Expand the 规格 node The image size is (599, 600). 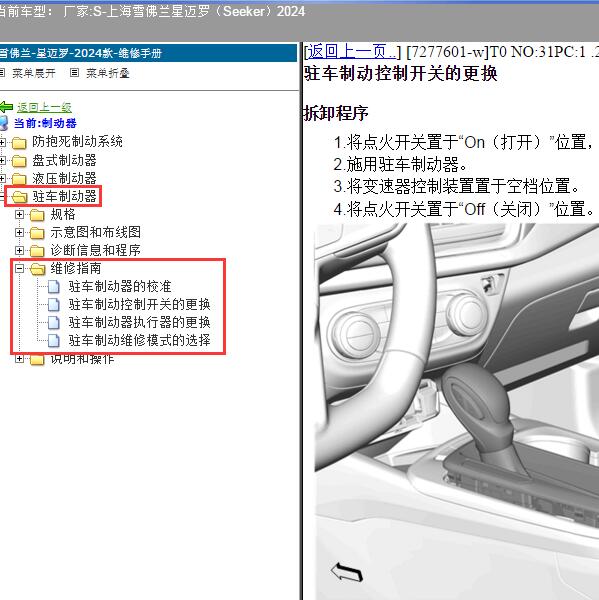(19, 214)
